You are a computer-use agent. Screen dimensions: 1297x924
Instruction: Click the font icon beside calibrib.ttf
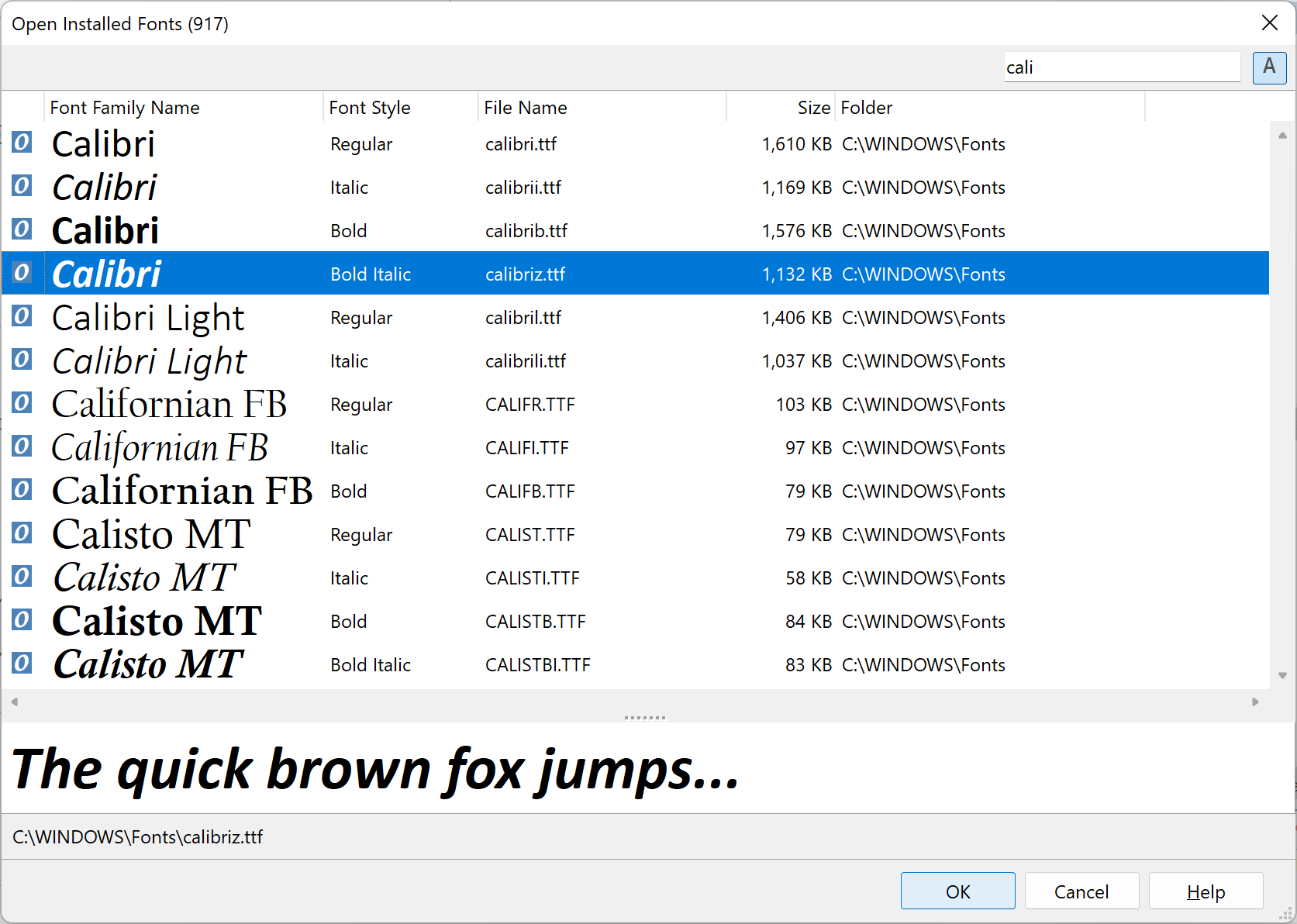click(x=22, y=229)
